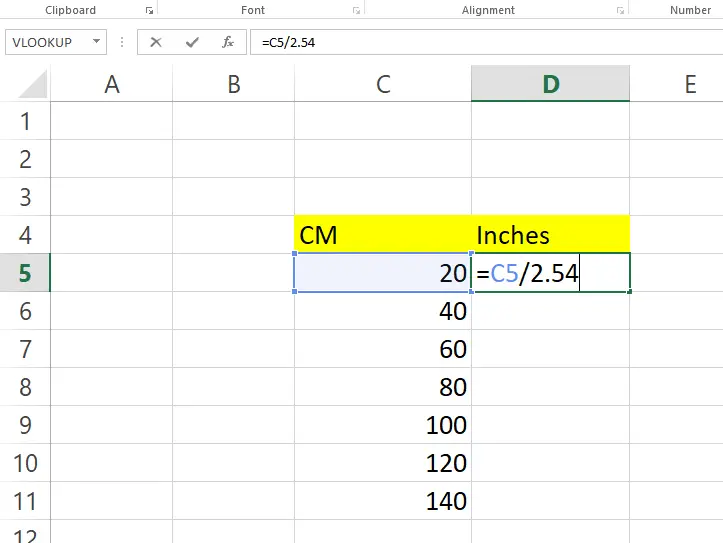Select row 5 header
Image resolution: width=723 pixels, height=543 pixels.
tap(25, 273)
